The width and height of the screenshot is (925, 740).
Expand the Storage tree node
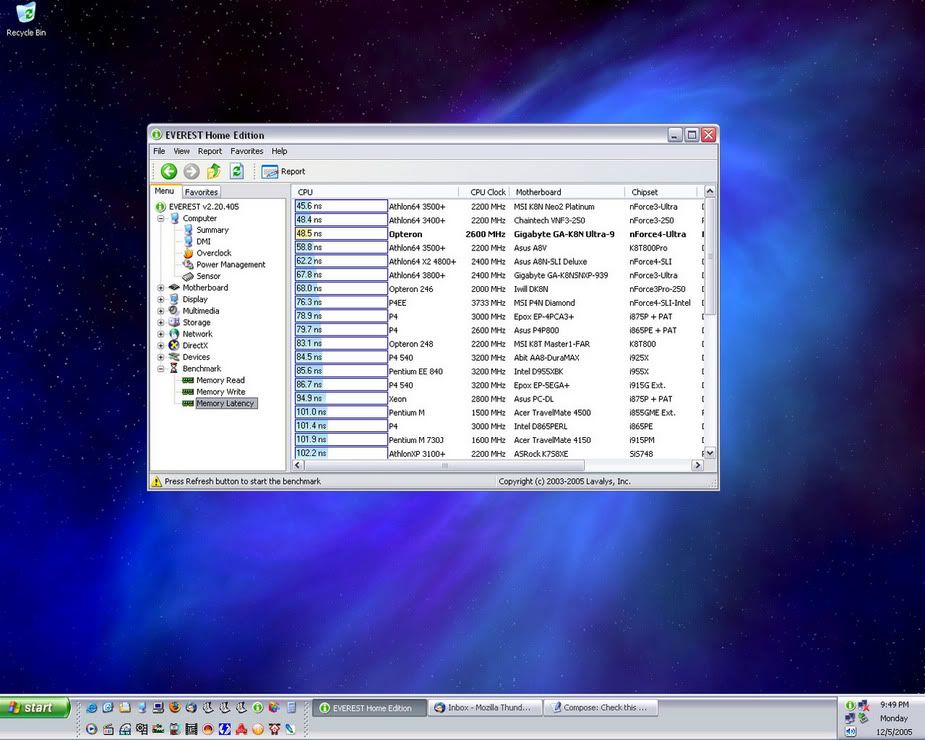[x=161, y=323]
